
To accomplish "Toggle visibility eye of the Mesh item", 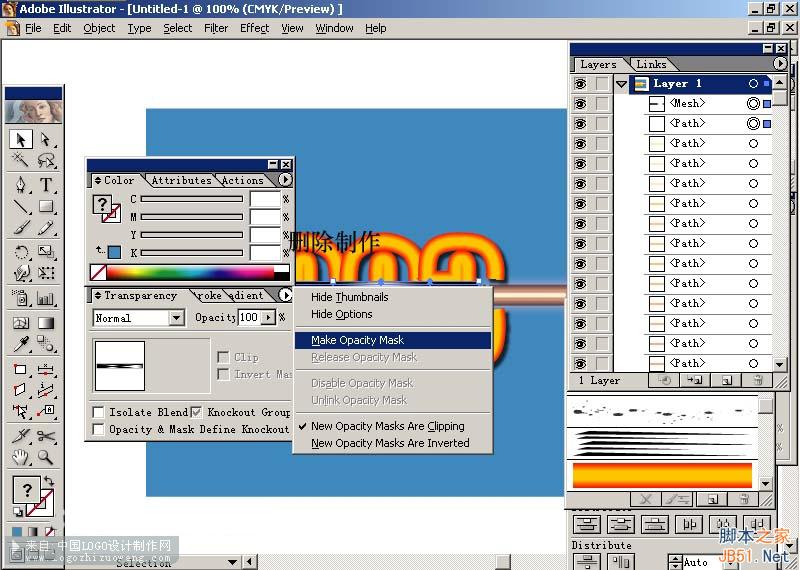I will coord(581,104).
